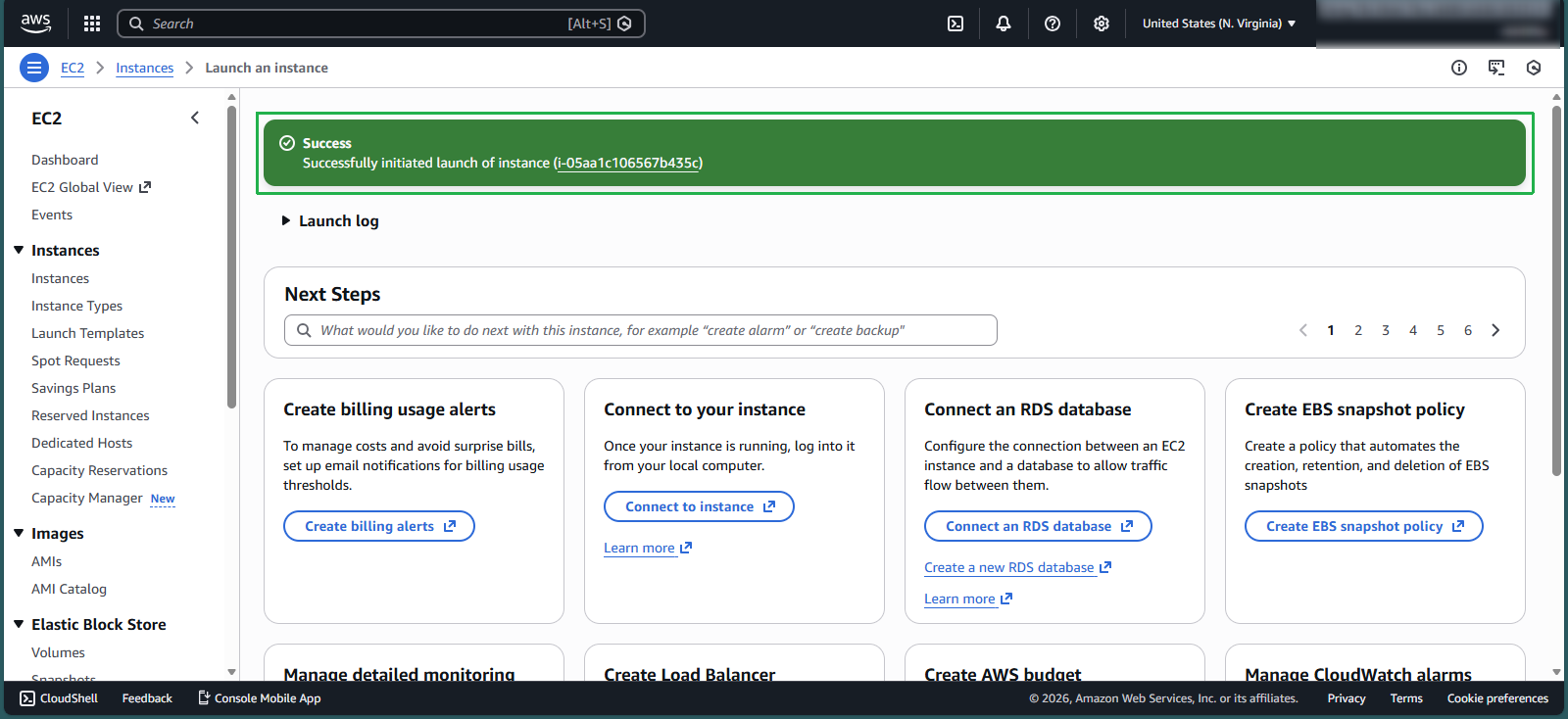Click the Instances breadcrumb link
This screenshot has height=719, width=1568.
145,68
